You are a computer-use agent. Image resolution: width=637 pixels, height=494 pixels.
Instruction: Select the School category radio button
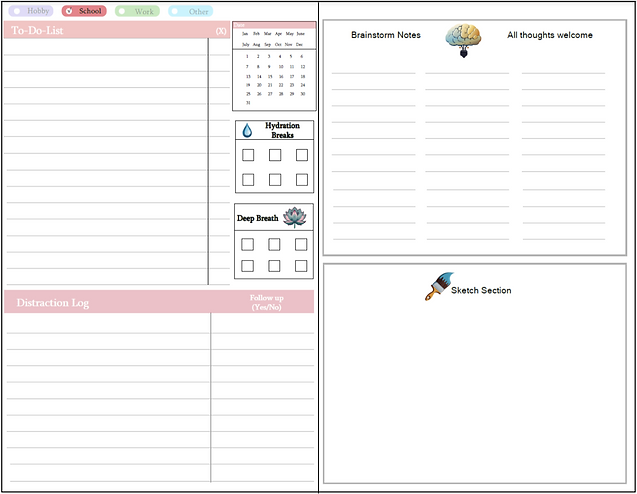point(69,11)
